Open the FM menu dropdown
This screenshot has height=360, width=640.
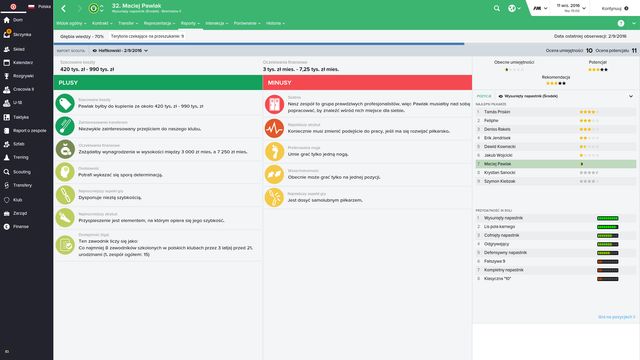click(x=540, y=8)
